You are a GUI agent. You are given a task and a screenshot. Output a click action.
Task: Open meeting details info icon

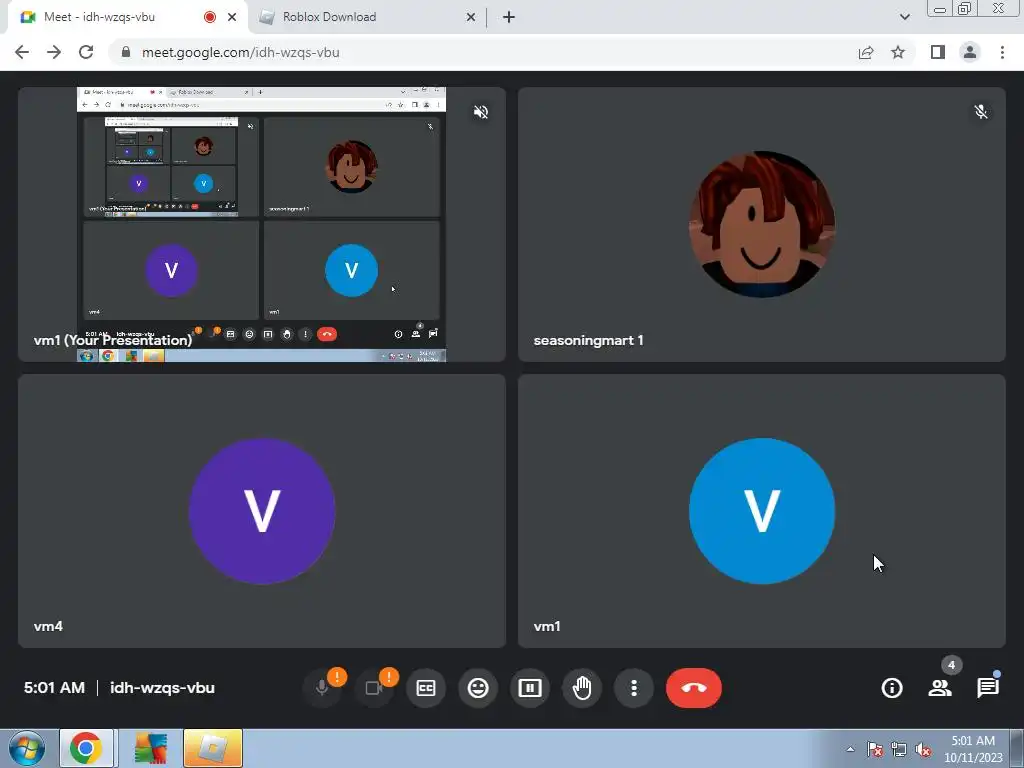892,688
